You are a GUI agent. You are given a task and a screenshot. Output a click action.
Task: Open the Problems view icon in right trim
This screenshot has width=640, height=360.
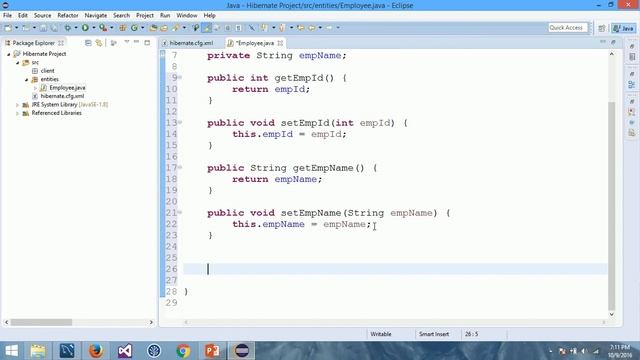(x=632, y=112)
